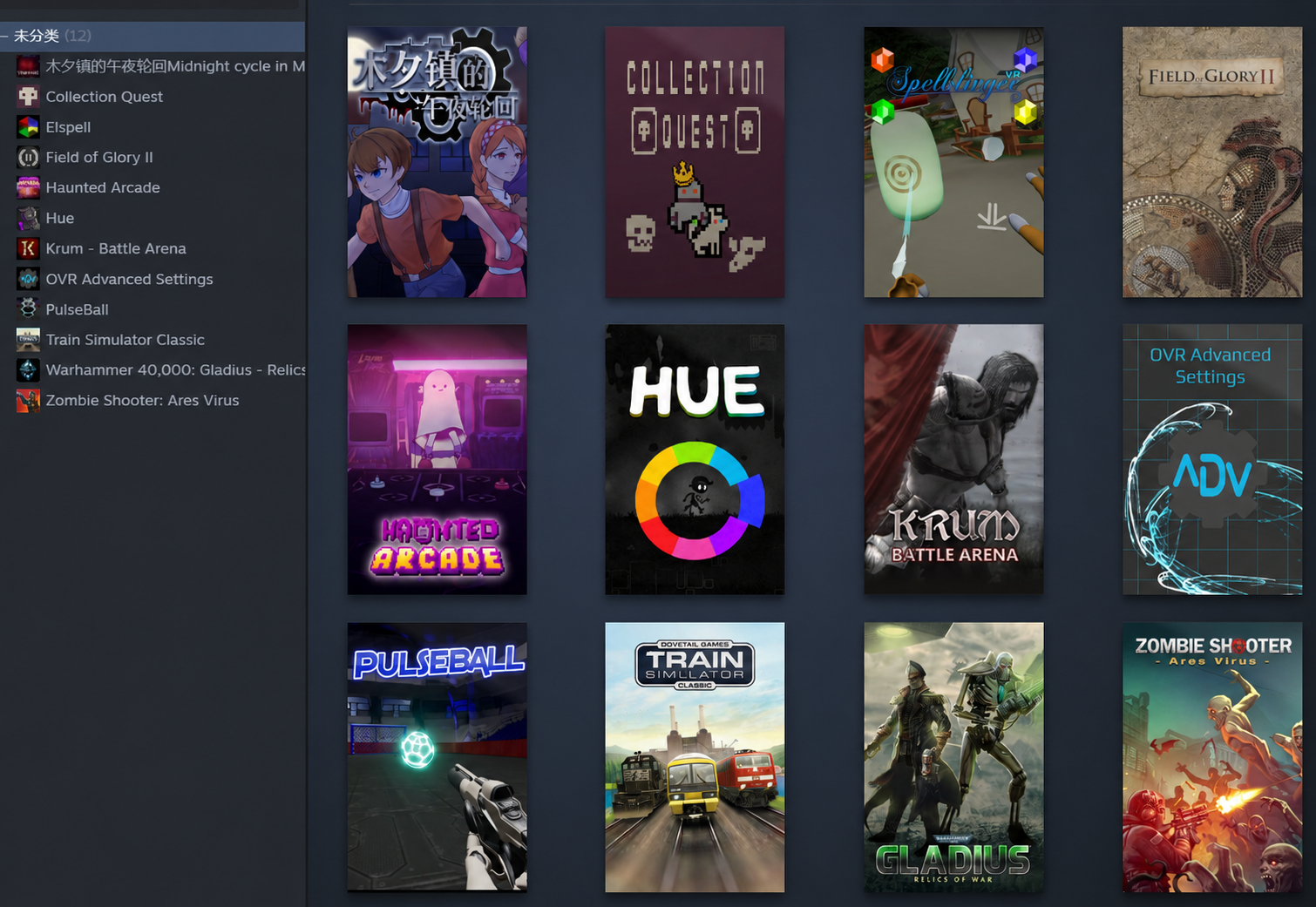Click the Zombie Shooter: Ares Virus sidebar icon
This screenshot has height=907, width=1316.
(x=28, y=401)
